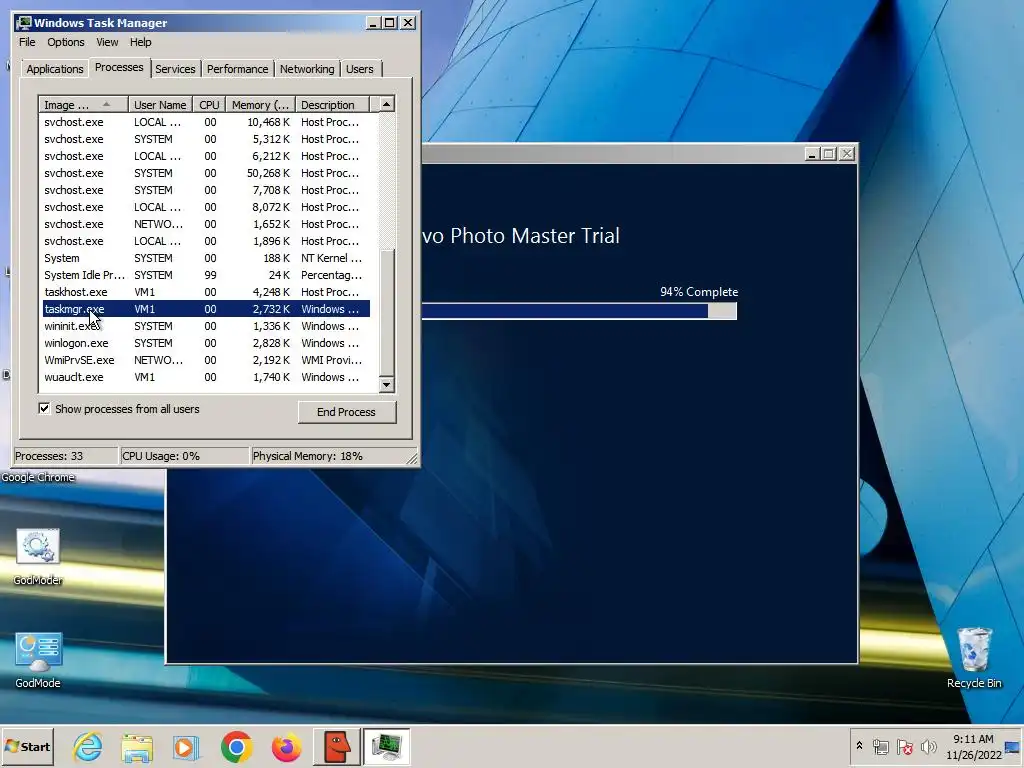Sort by the User Name column header

pyautogui.click(x=160, y=104)
